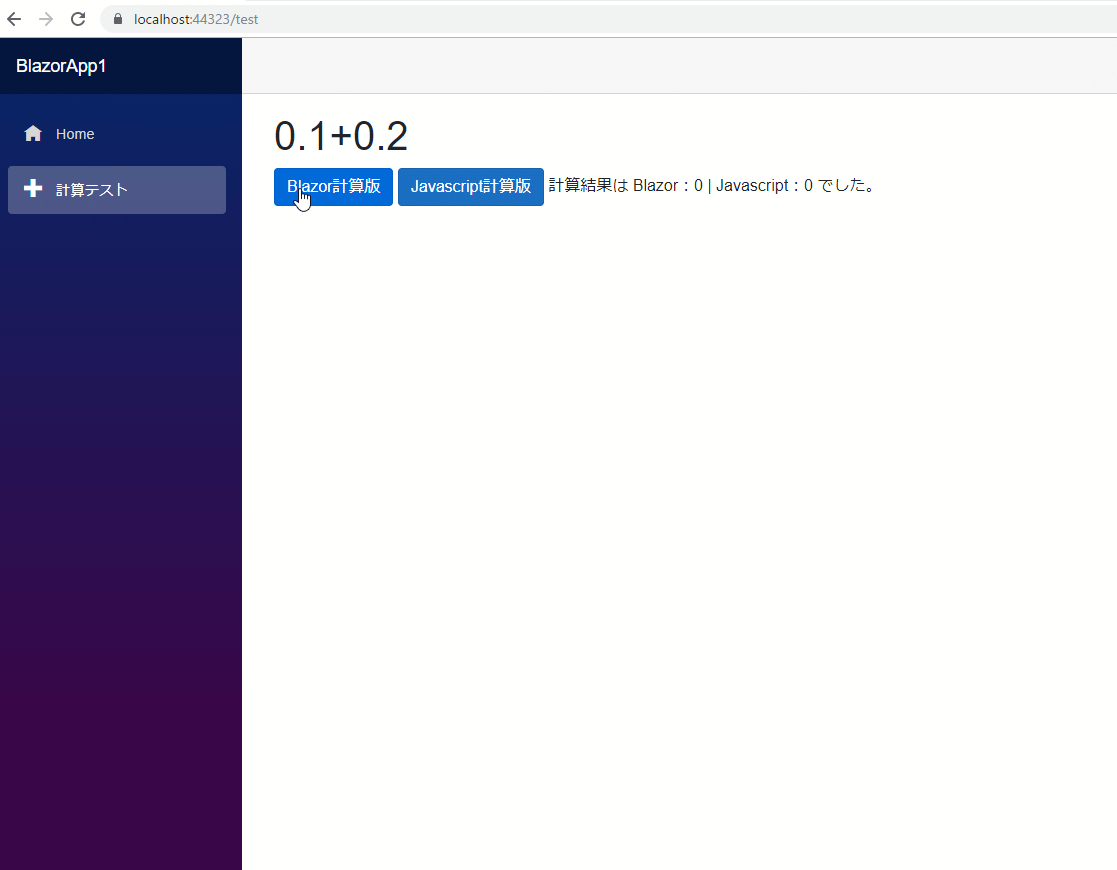Image resolution: width=1117 pixels, height=870 pixels.
Task: Reload the page with the refresh icon
Action: click(78, 19)
